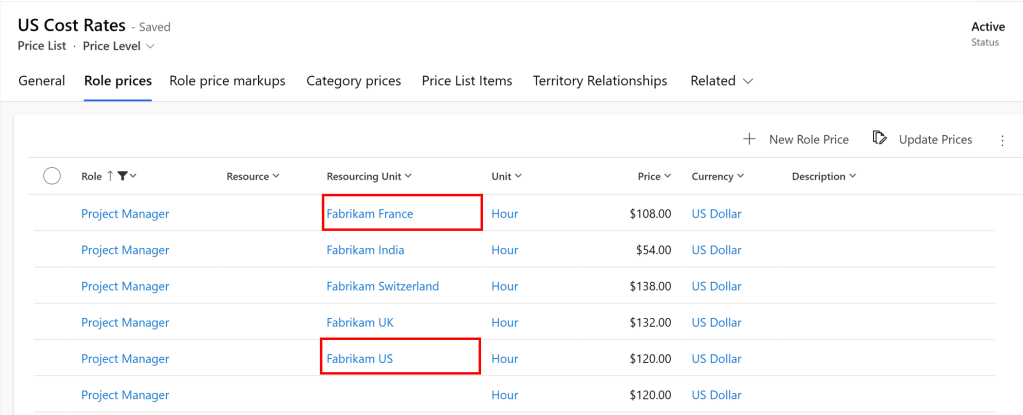Click the Fabrikam US resourcing unit link
The image size is (1023, 415).
pos(355,358)
